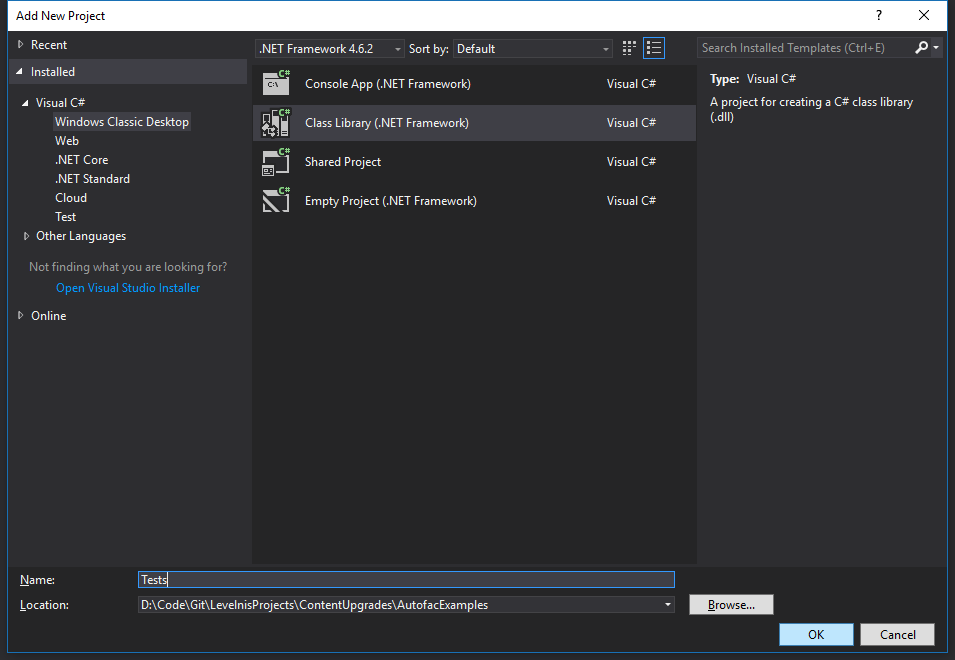Viewport: 955px width, 660px height.
Task: Select the Test category
Action: [x=66, y=217]
